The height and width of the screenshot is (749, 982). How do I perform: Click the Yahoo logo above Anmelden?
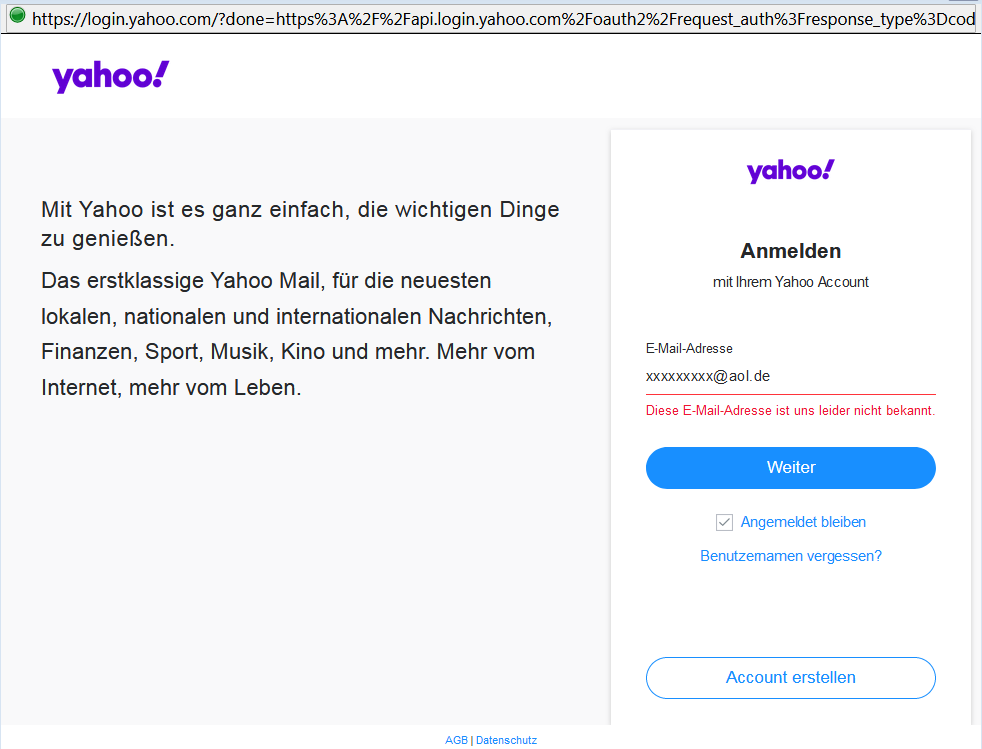pyautogui.click(x=790, y=170)
